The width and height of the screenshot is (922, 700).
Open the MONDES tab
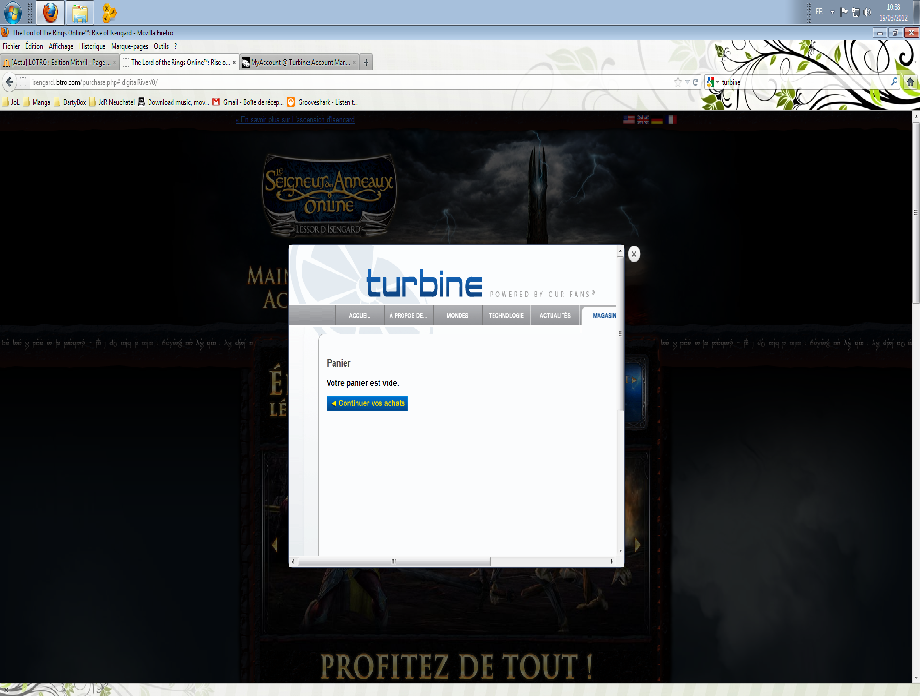(457, 315)
